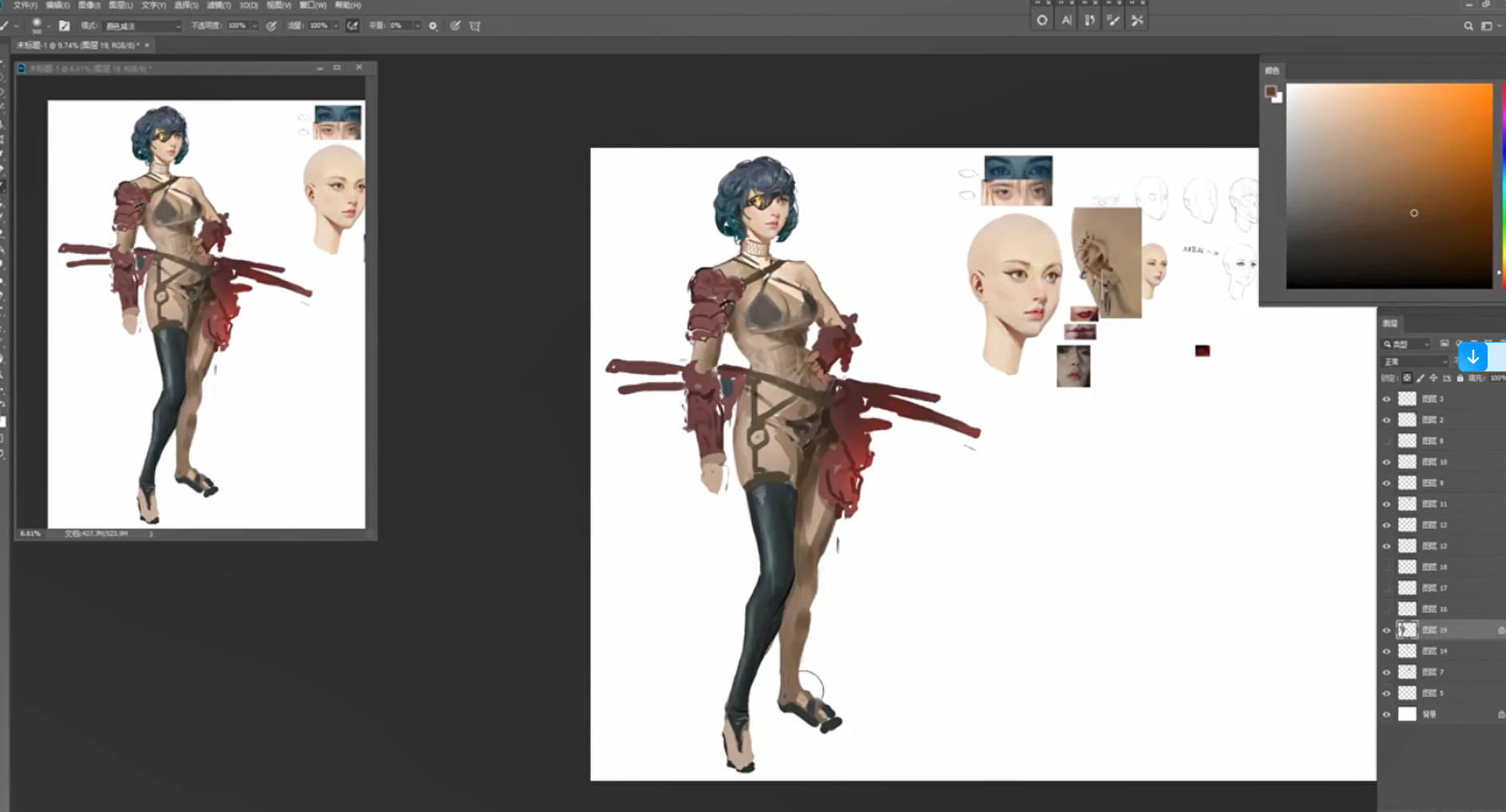The width and height of the screenshot is (1506, 812).
Task: Open the 视图(V) menu
Action: point(278,5)
